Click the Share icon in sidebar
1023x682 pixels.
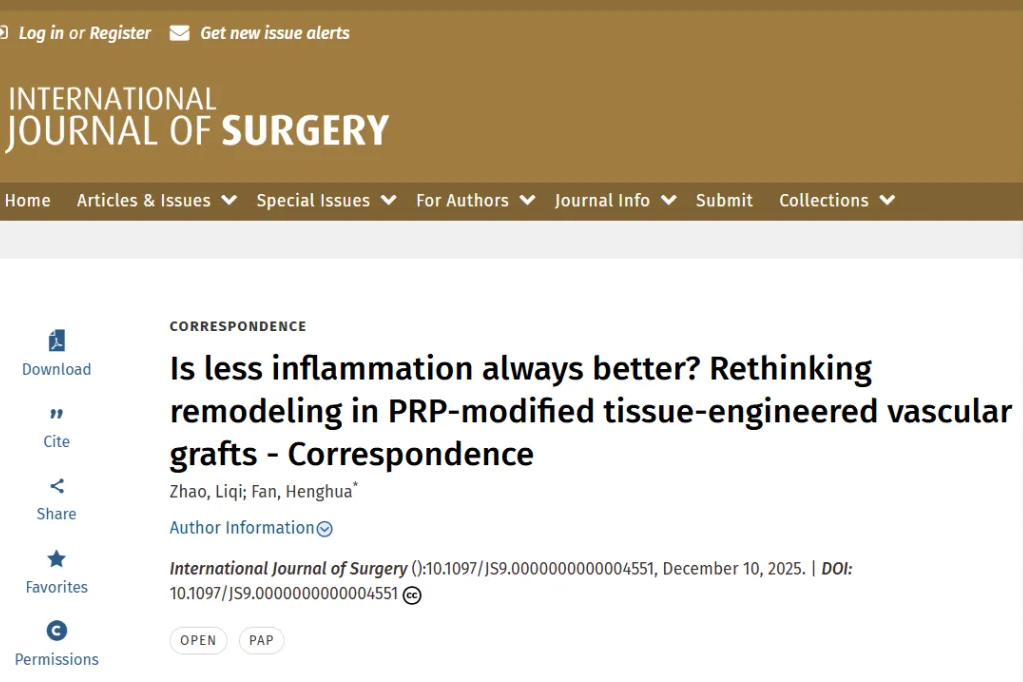(56, 486)
